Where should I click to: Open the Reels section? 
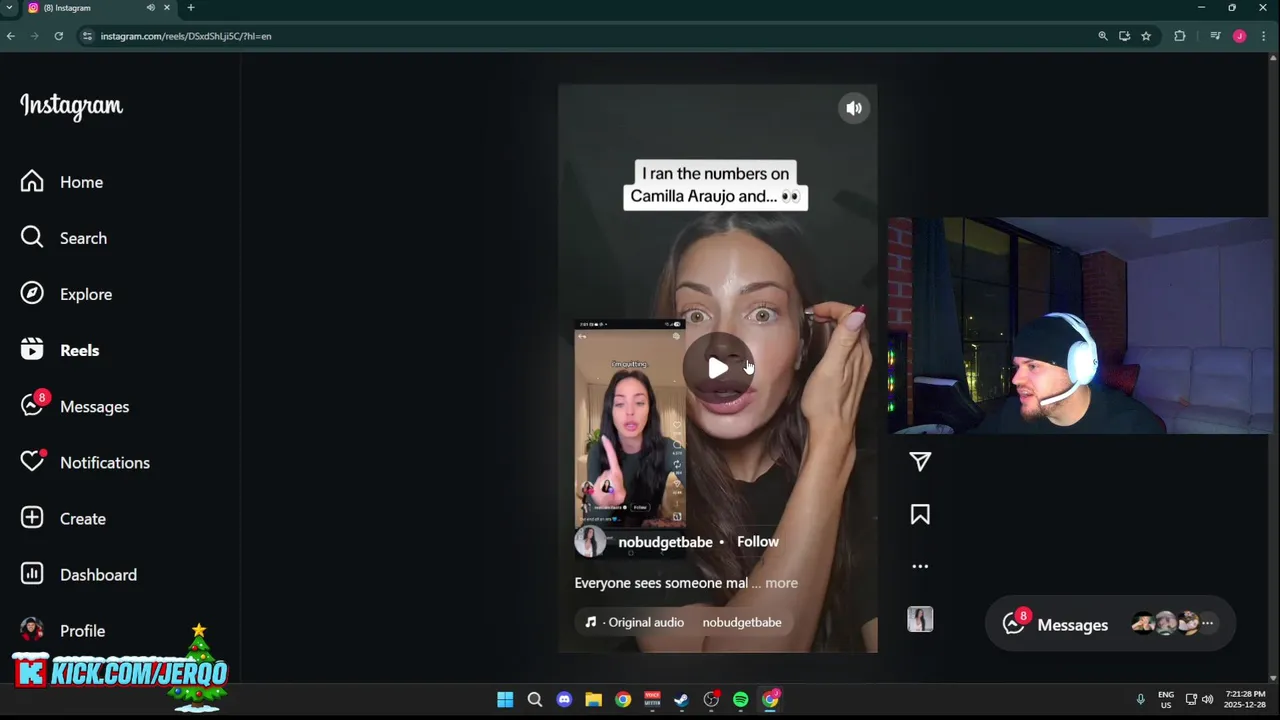60,350
